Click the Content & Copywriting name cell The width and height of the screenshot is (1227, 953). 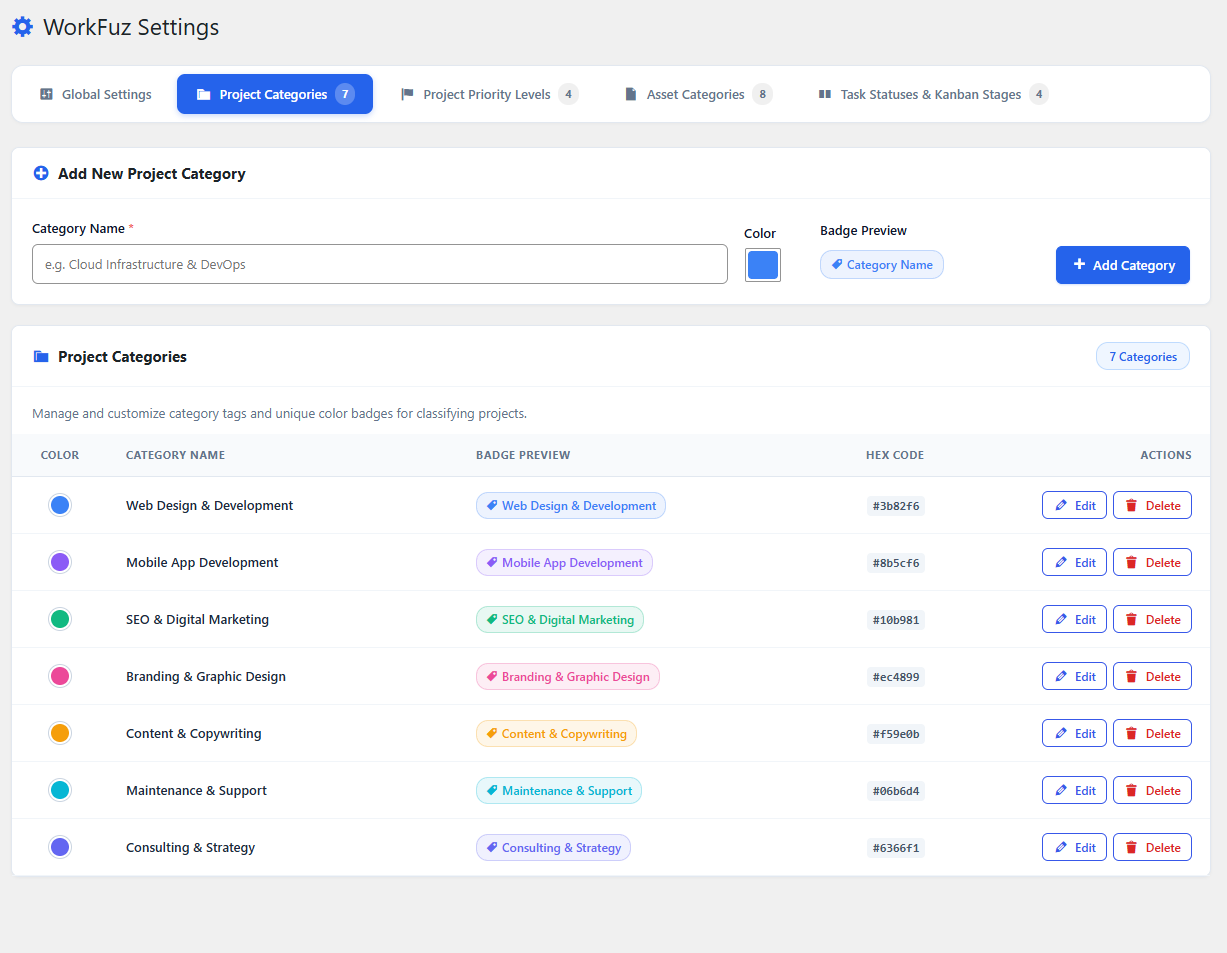tap(194, 733)
